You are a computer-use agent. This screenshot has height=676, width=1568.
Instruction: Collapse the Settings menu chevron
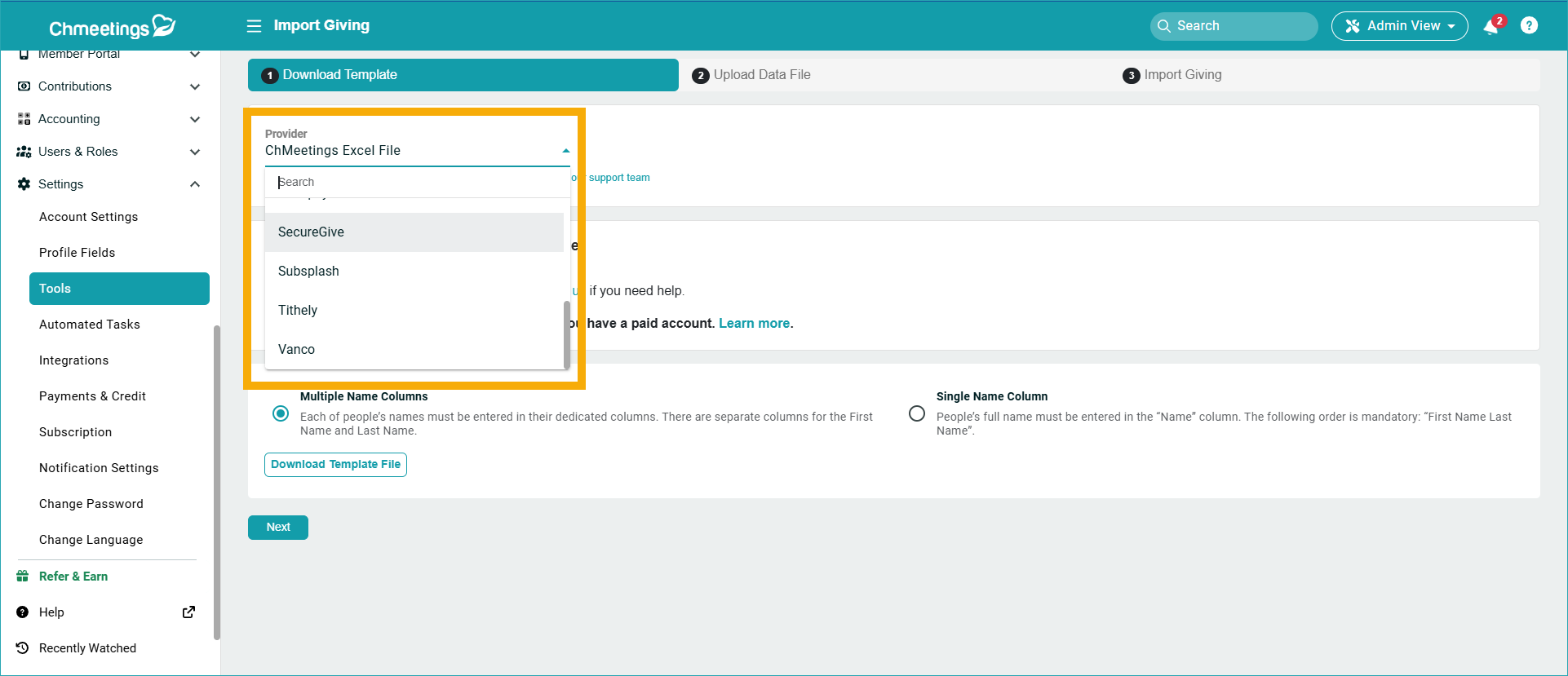(195, 184)
